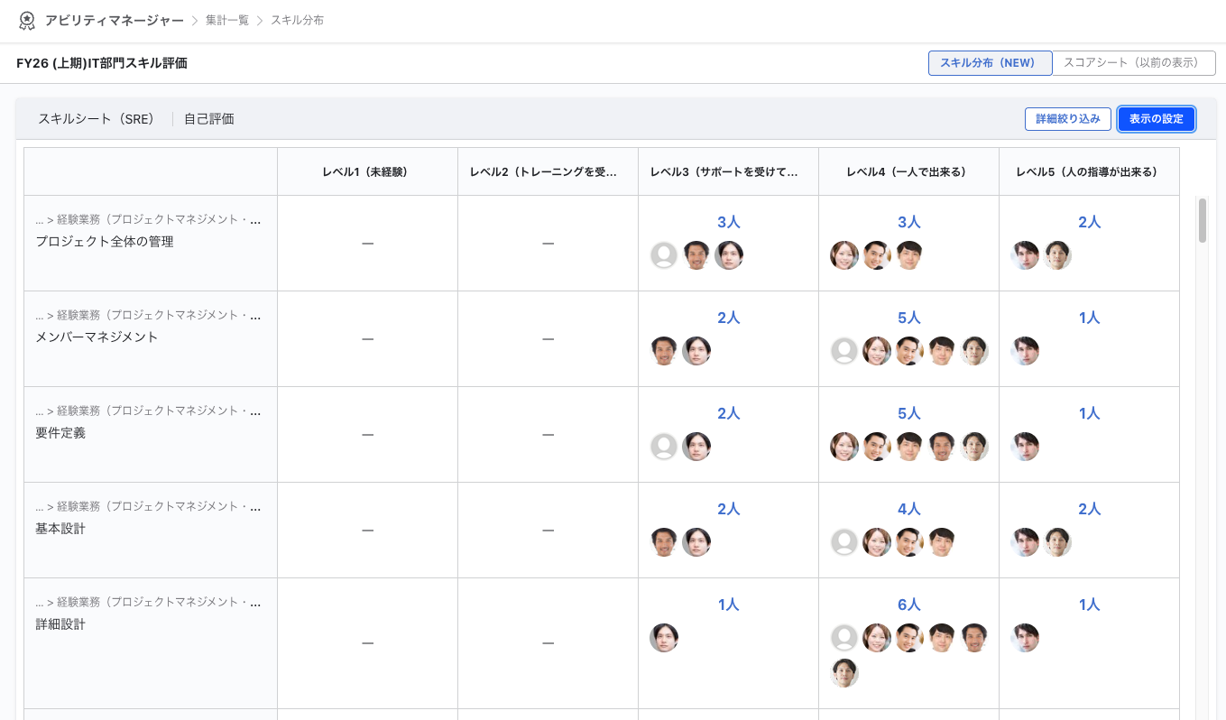The image size is (1226, 720).
Task: Click the レベル2（トレーニングを受…column header
Action: [548, 172]
